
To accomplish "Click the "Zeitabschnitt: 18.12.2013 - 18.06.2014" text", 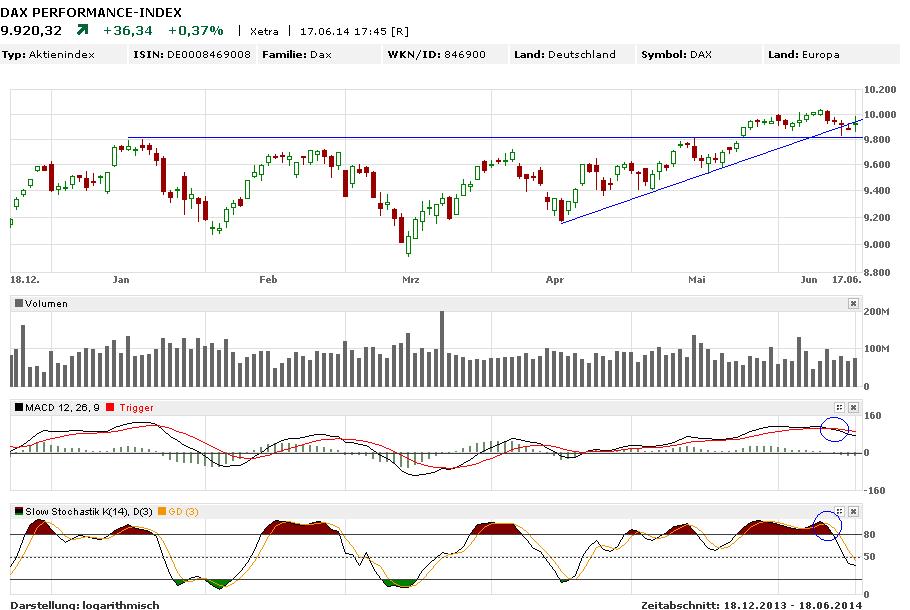I will pyautogui.click(x=752, y=605).
